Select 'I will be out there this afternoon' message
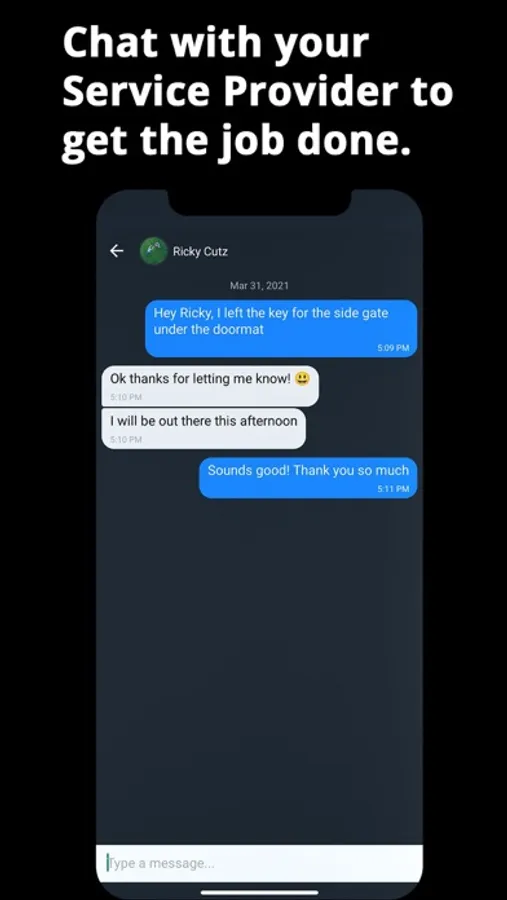The image size is (507, 900). (203, 428)
